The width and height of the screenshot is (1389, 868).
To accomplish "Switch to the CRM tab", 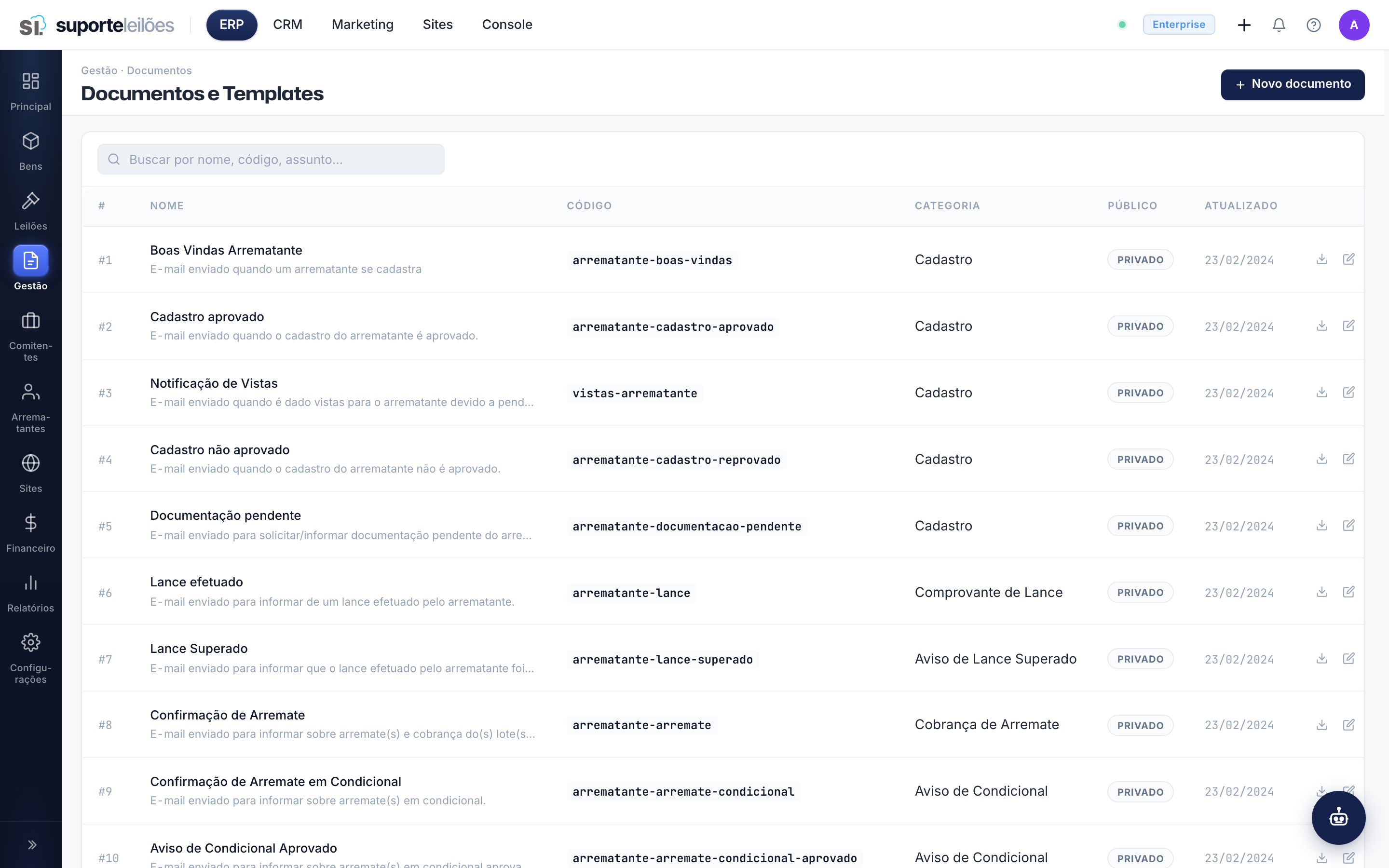I will pos(287,25).
